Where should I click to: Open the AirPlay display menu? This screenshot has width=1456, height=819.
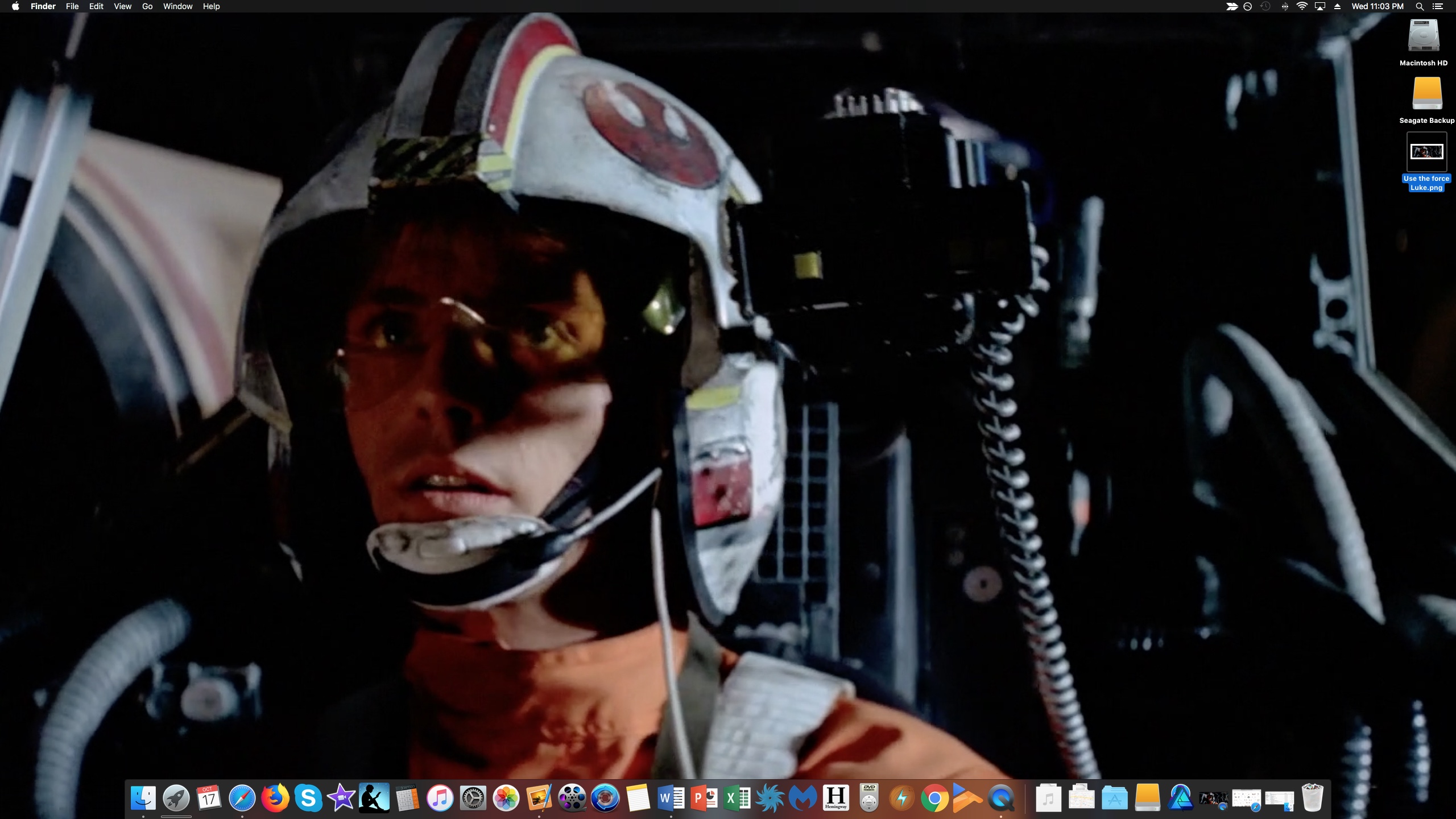[1320, 6]
